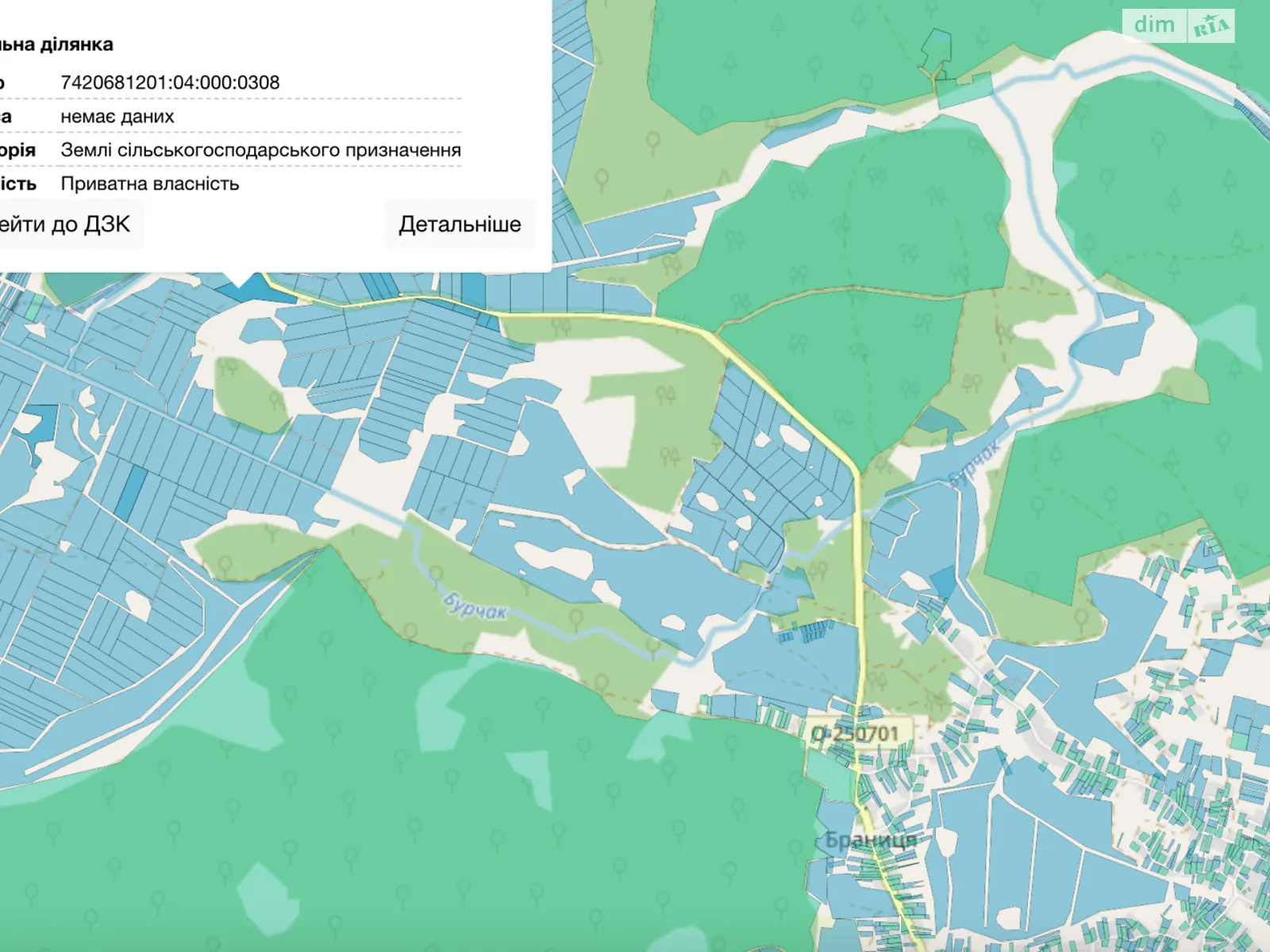1270x952 pixels.
Task: Open the ДЗК link button in the popup
Action: pyautogui.click(x=67, y=225)
